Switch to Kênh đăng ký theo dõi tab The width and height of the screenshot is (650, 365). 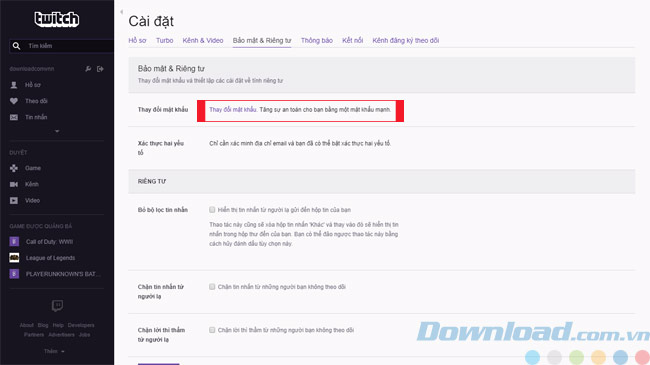pyautogui.click(x=405, y=40)
